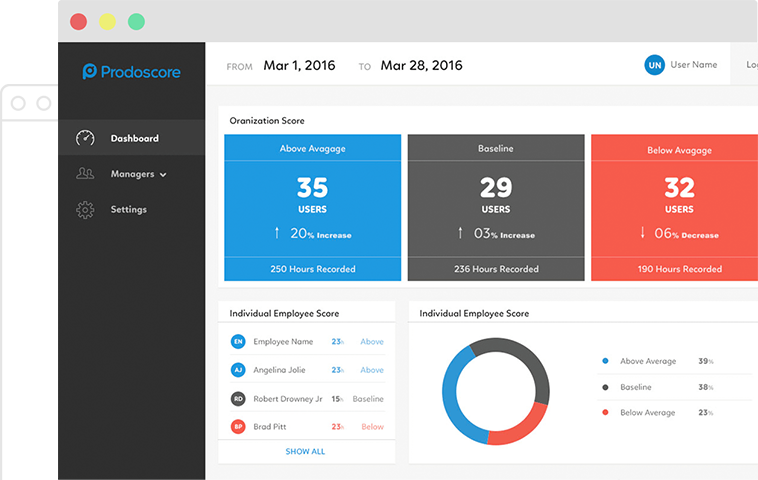The height and width of the screenshot is (480, 758).
Task: Select the Above Avagage blue score card
Action: pyautogui.click(x=313, y=207)
